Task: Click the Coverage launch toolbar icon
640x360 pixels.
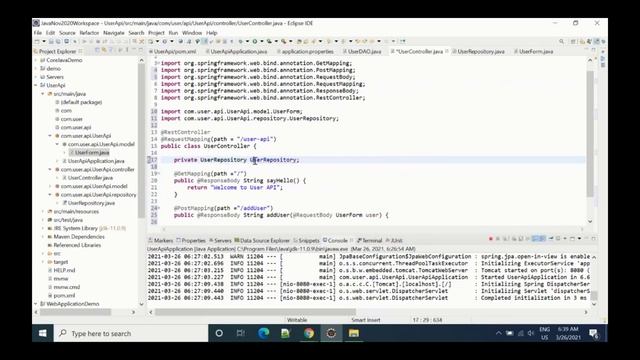Action: click(269, 41)
